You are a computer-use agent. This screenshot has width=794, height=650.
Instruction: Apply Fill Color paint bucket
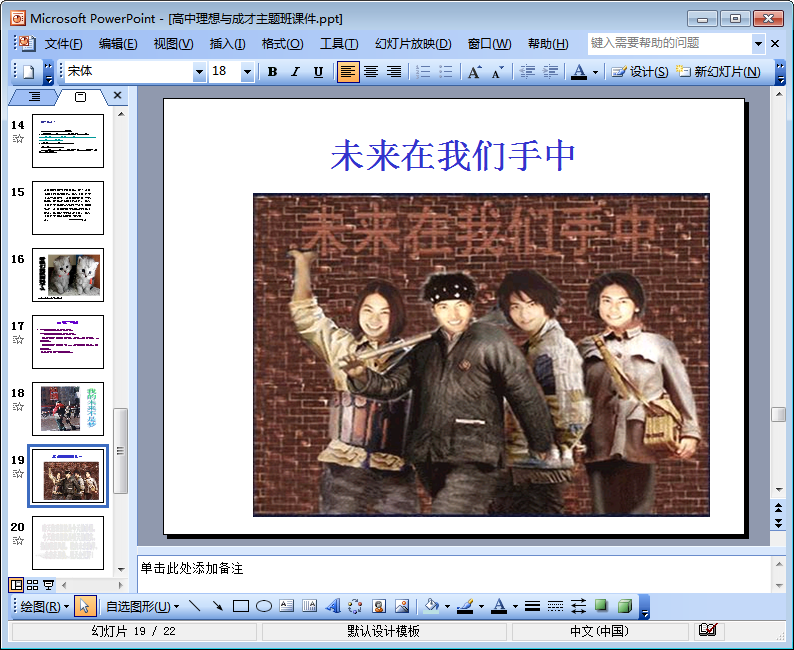click(x=431, y=606)
